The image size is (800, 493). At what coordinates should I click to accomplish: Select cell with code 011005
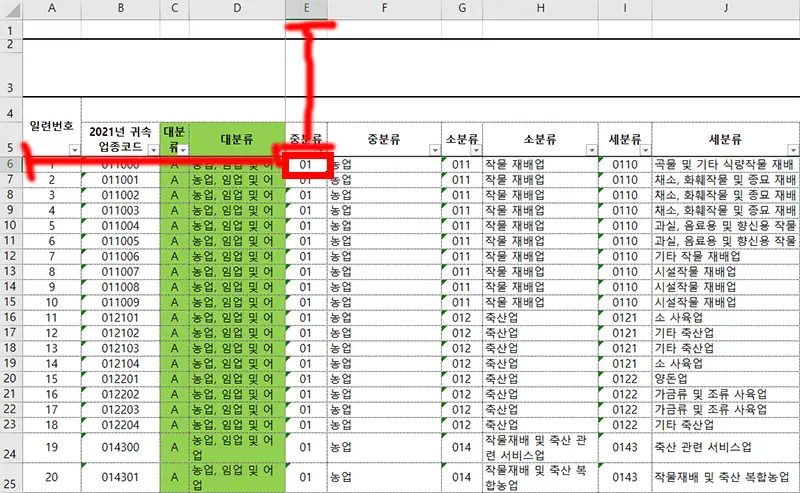tap(120, 241)
